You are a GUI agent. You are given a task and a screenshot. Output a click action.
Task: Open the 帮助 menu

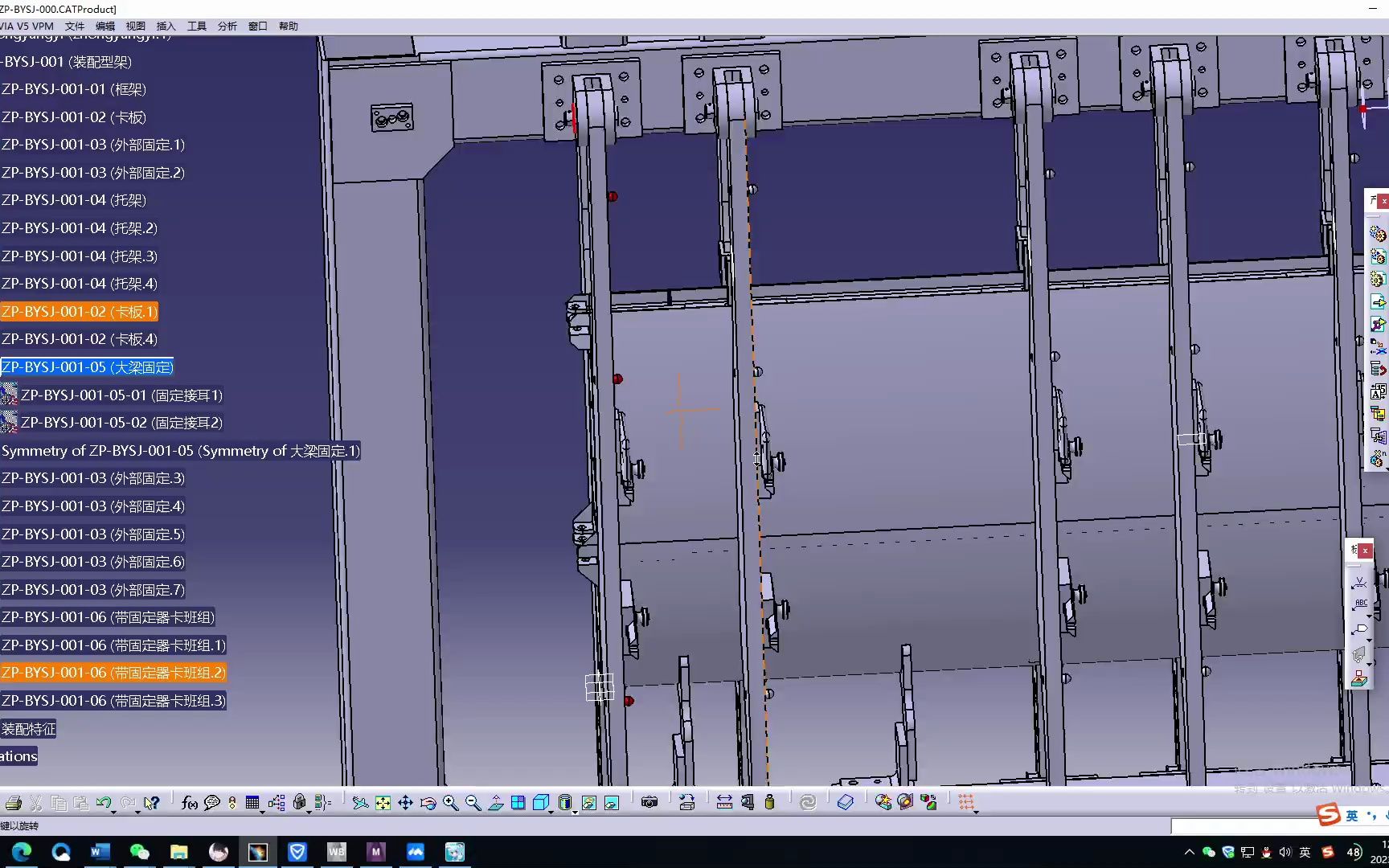pyautogui.click(x=289, y=26)
